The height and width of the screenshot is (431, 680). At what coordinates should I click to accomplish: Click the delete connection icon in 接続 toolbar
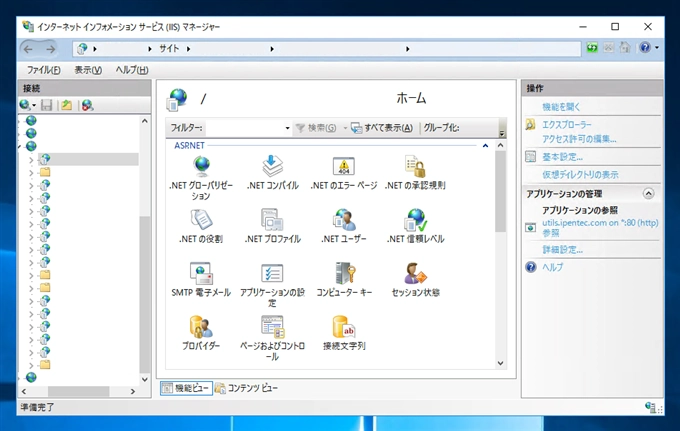click(x=87, y=105)
